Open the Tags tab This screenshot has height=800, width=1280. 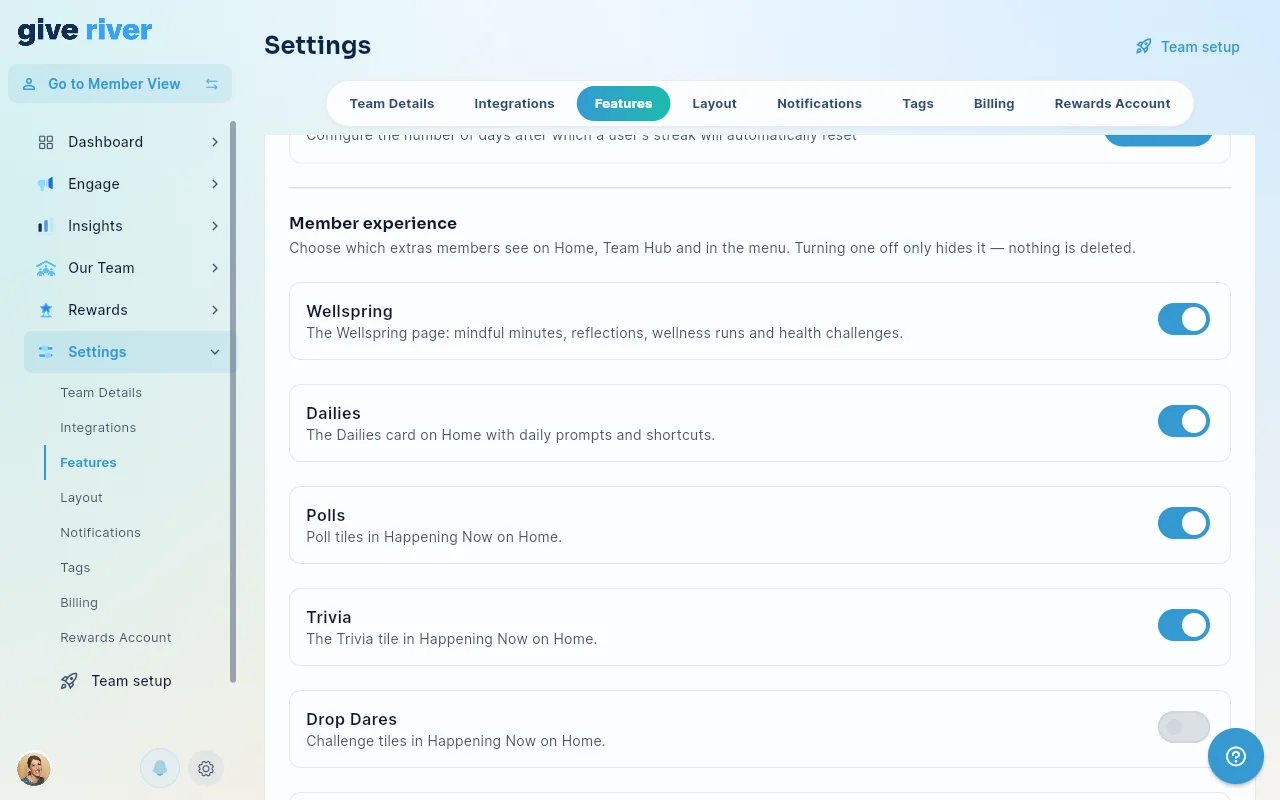tap(917, 103)
